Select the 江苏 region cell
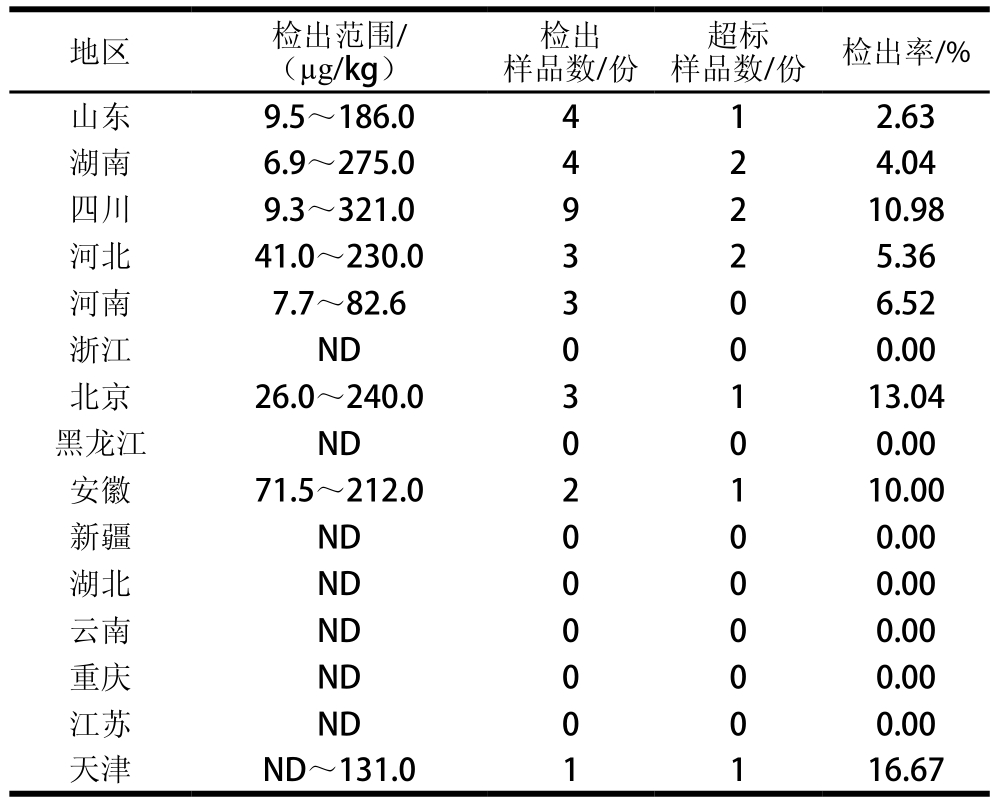The width and height of the screenshot is (998, 802). [100, 724]
